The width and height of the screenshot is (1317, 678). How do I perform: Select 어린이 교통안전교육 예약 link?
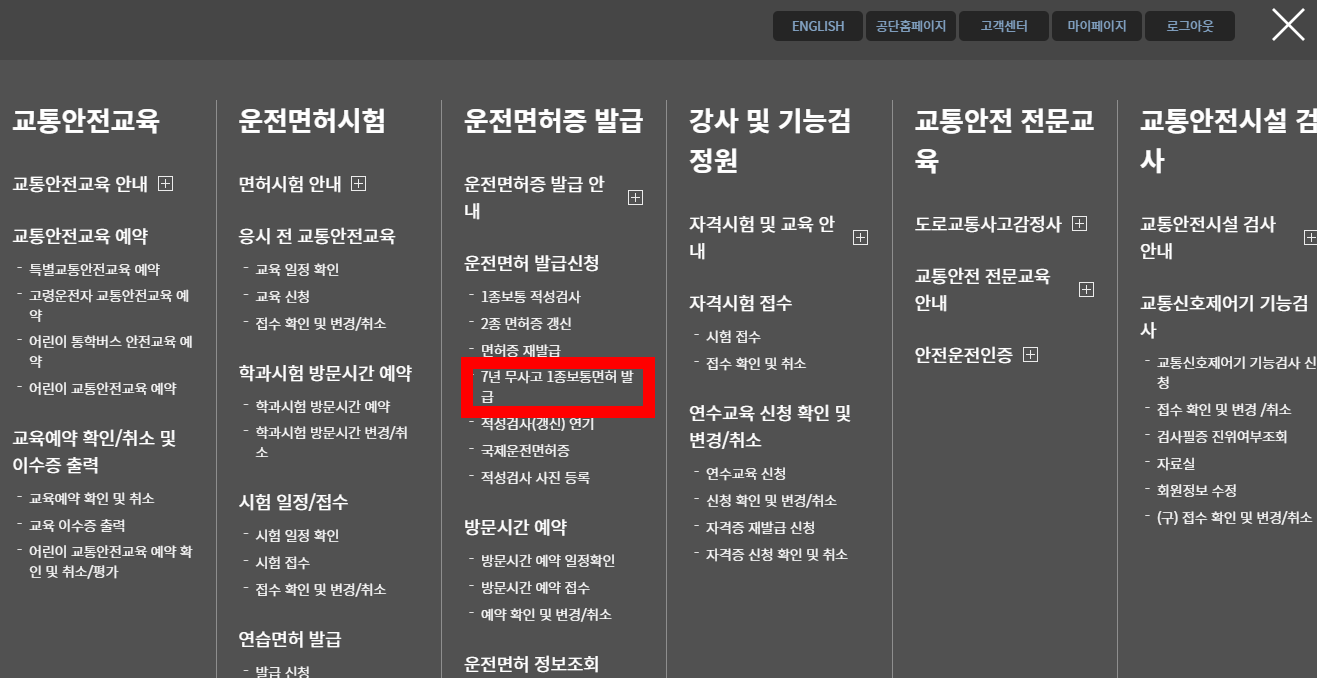point(102,389)
